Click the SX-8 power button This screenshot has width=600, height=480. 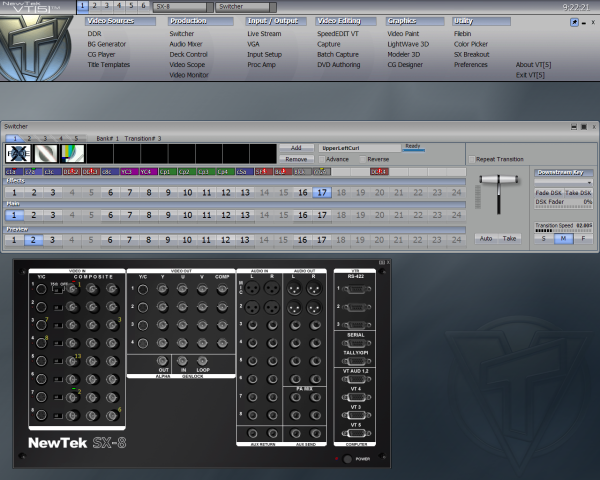pos(347,459)
